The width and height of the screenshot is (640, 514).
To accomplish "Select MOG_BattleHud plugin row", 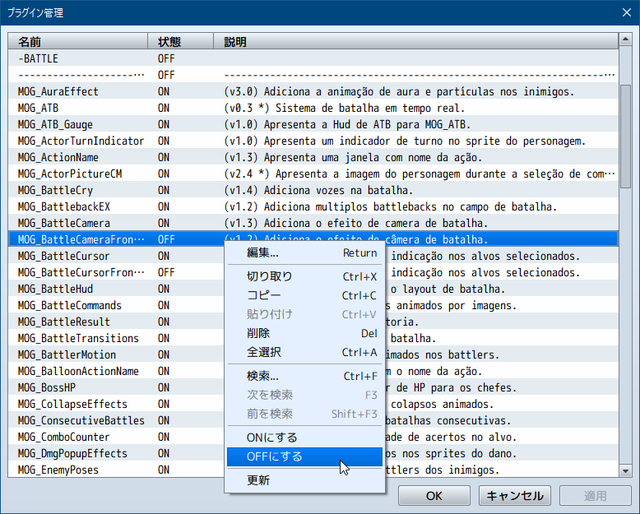I will [55, 289].
